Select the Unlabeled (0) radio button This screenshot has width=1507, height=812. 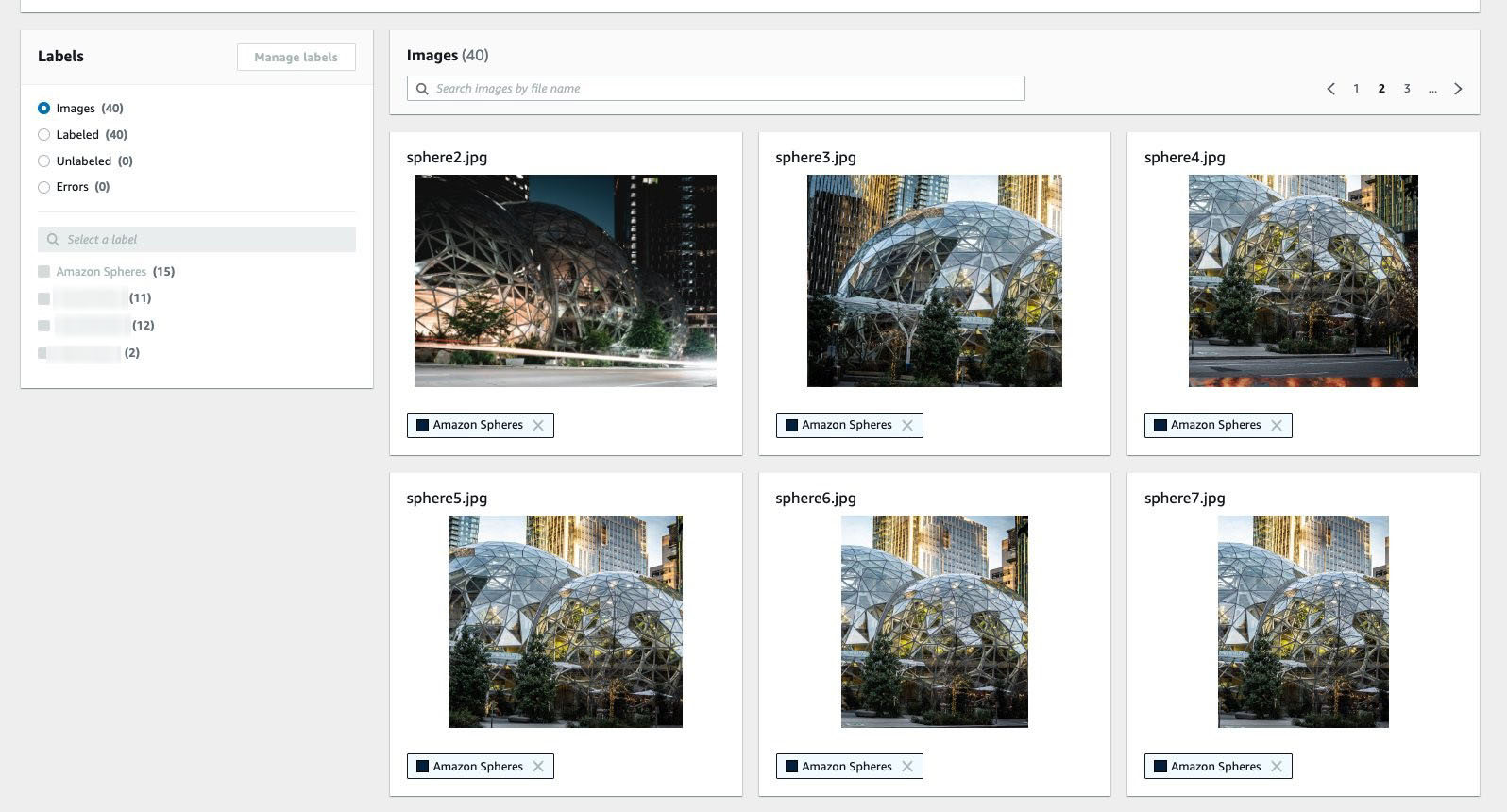pos(43,161)
